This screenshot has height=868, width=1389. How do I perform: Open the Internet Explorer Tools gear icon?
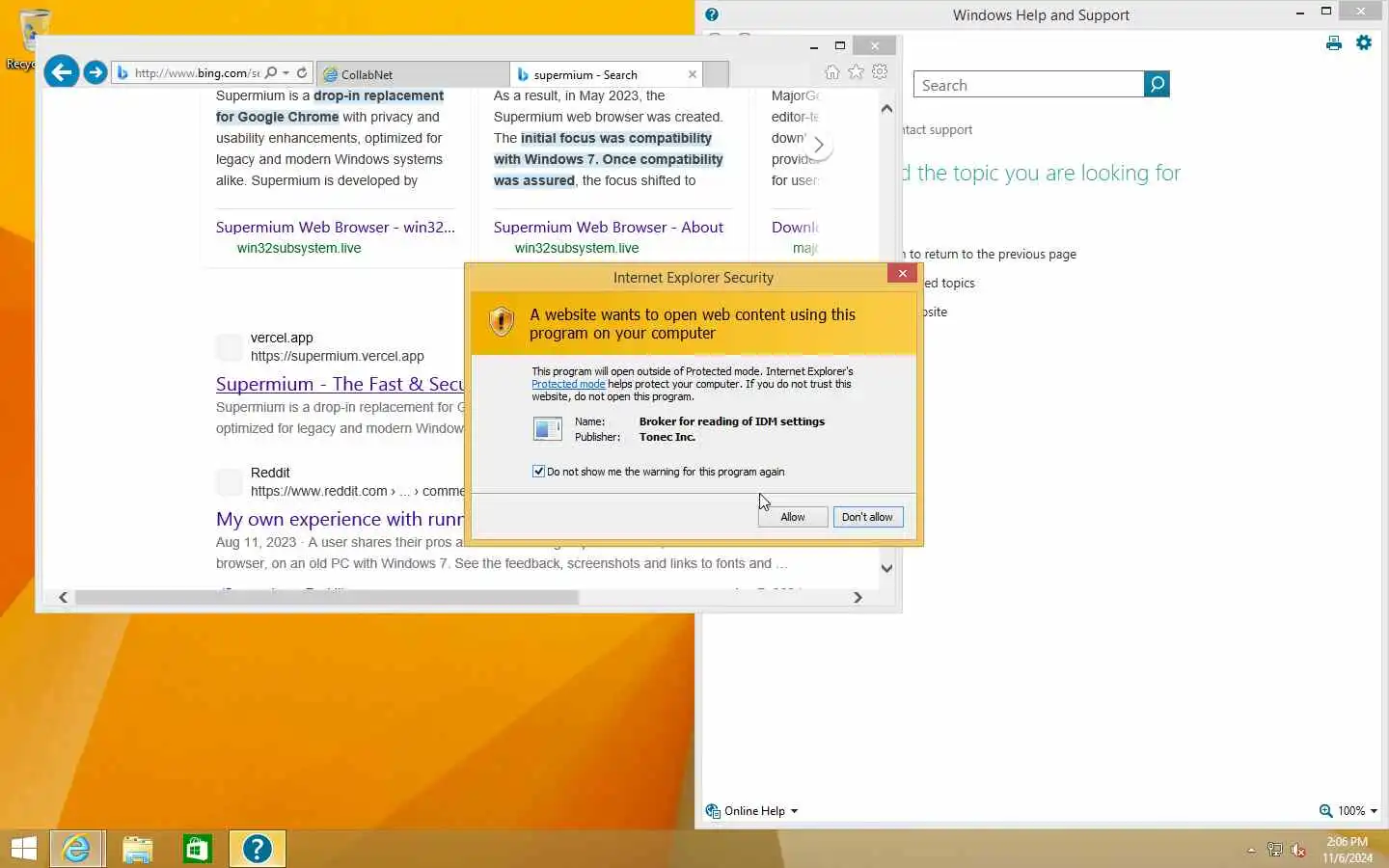pos(880,72)
